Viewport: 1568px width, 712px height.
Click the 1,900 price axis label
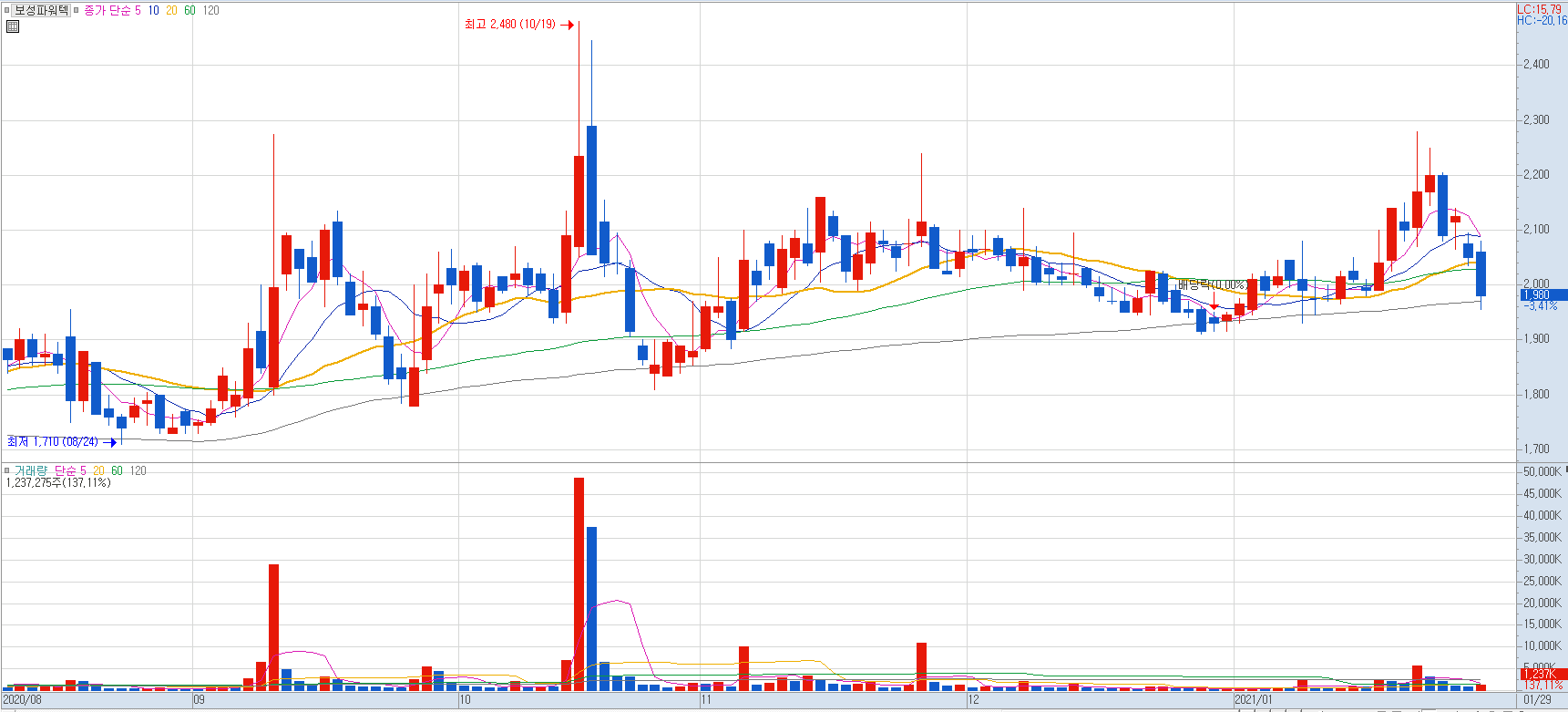1536,339
